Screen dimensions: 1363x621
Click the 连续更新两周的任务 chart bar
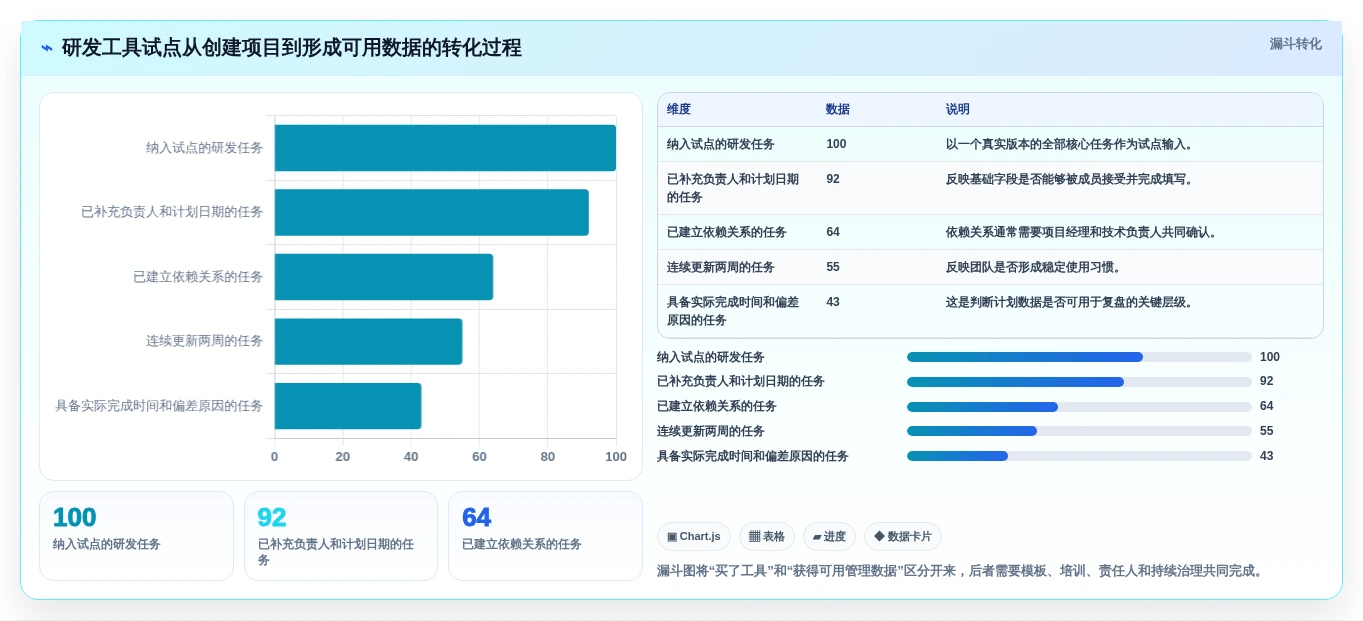[x=368, y=341]
